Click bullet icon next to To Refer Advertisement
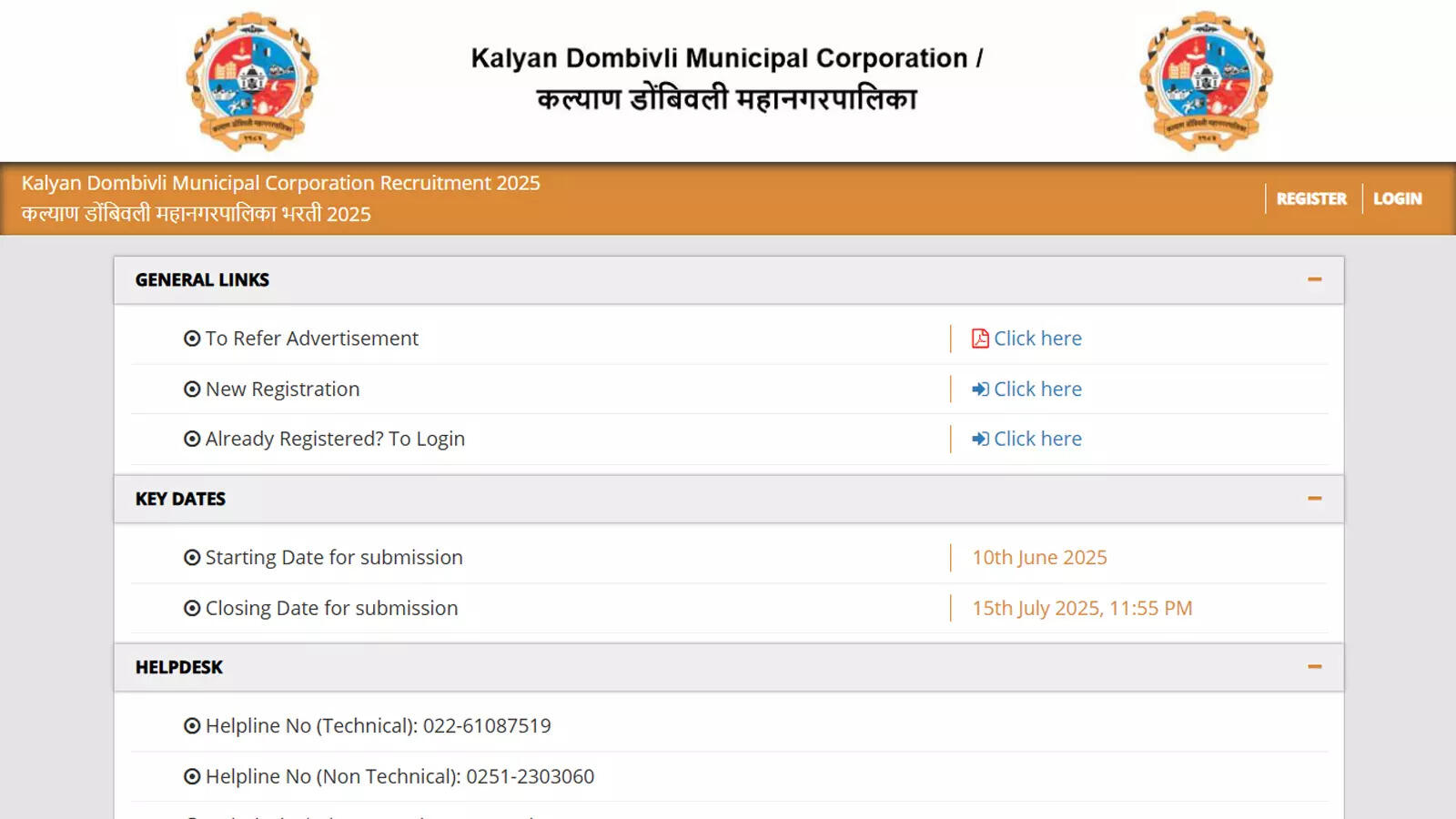 [x=192, y=339]
